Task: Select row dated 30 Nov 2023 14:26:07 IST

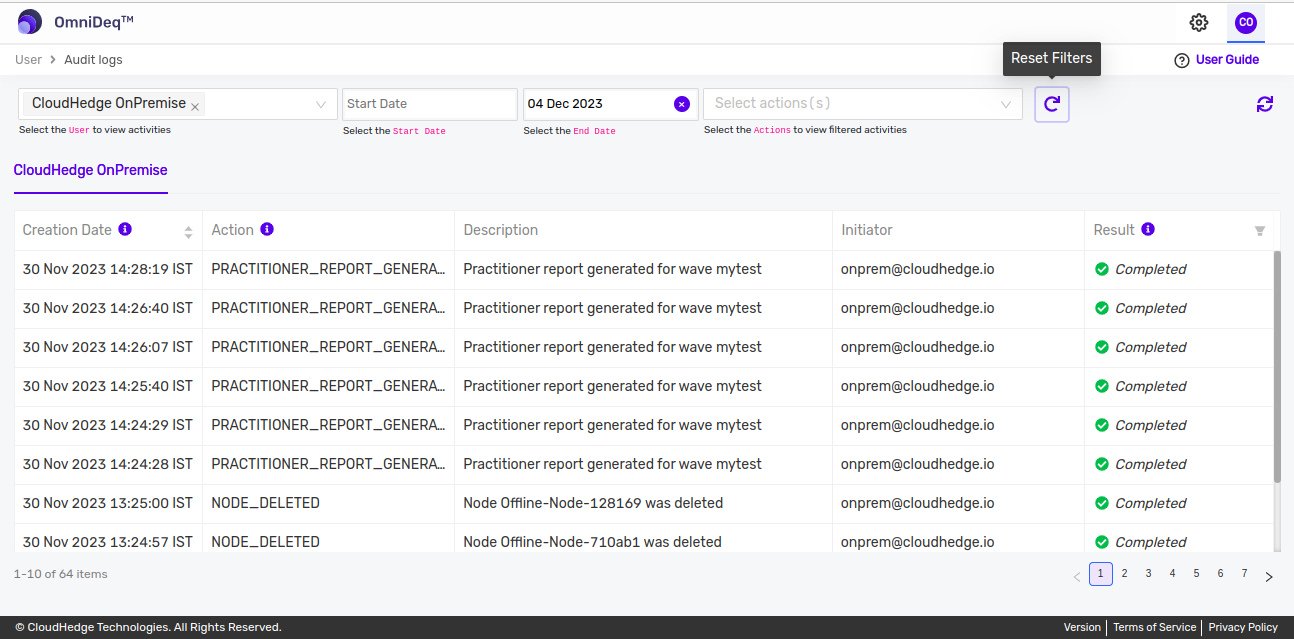Action: [x=644, y=347]
